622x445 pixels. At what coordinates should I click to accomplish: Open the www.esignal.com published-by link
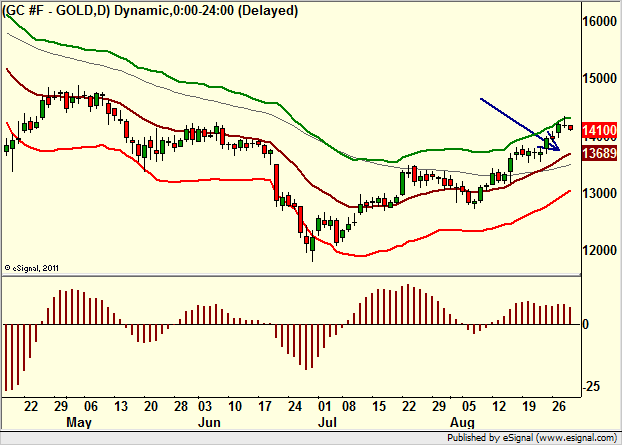pyautogui.click(x=576, y=438)
